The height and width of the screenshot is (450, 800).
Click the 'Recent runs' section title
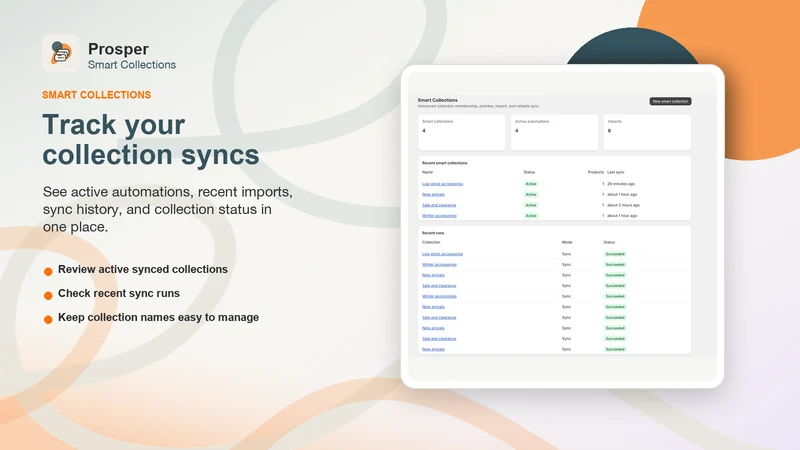433,233
